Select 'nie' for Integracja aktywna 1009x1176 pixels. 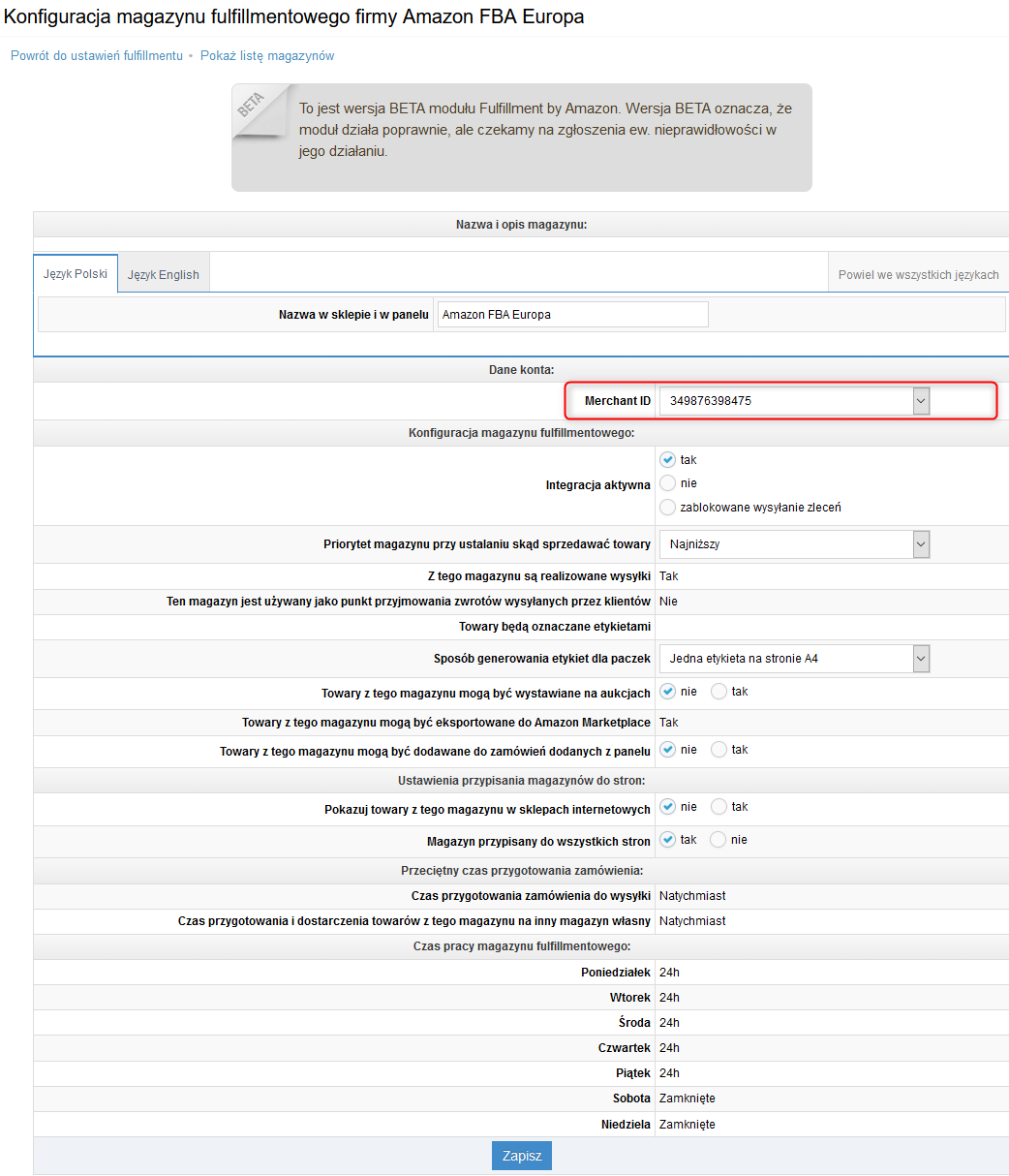[667, 483]
